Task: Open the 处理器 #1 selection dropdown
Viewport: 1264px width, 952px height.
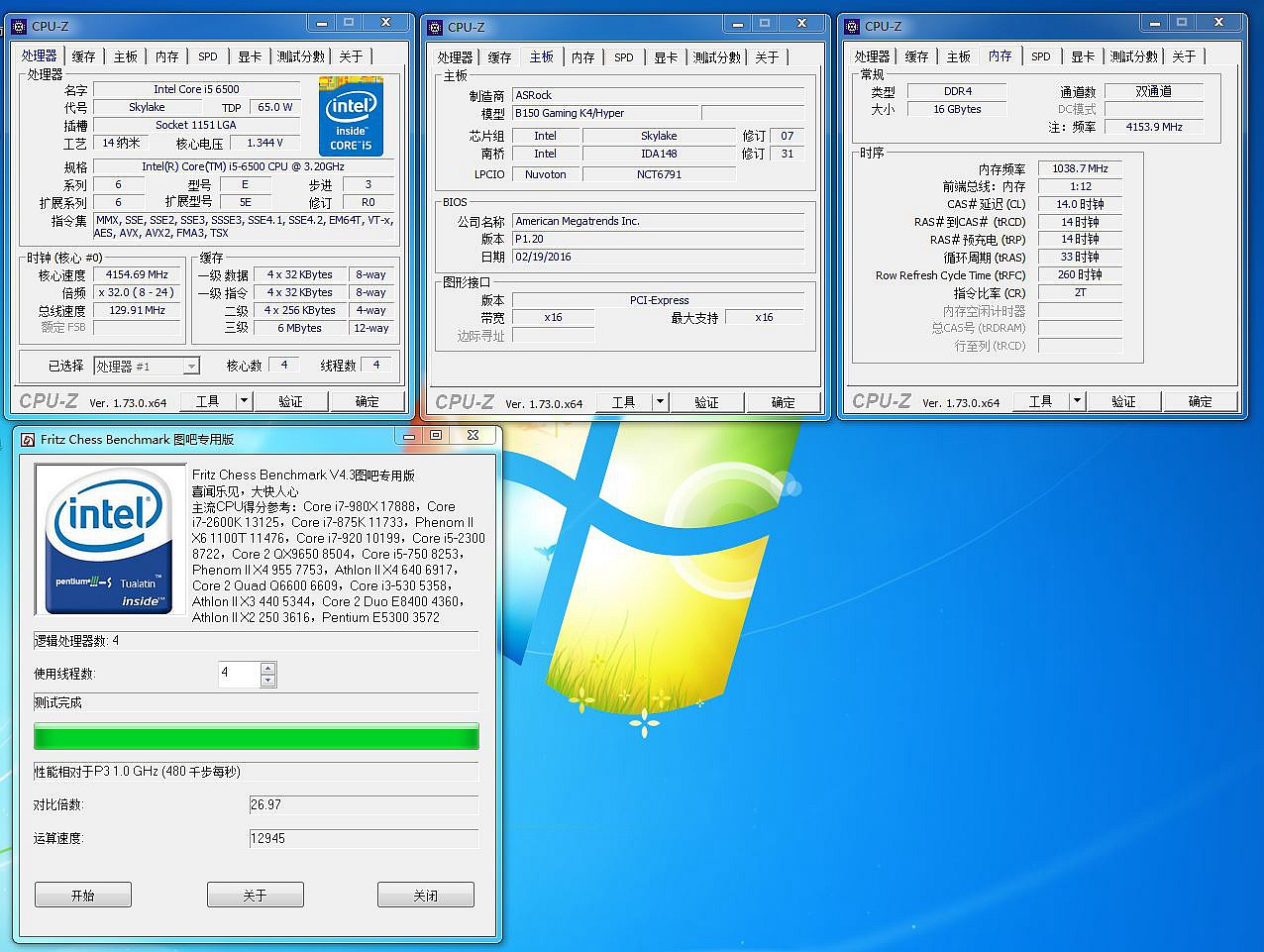Action: tap(190, 367)
